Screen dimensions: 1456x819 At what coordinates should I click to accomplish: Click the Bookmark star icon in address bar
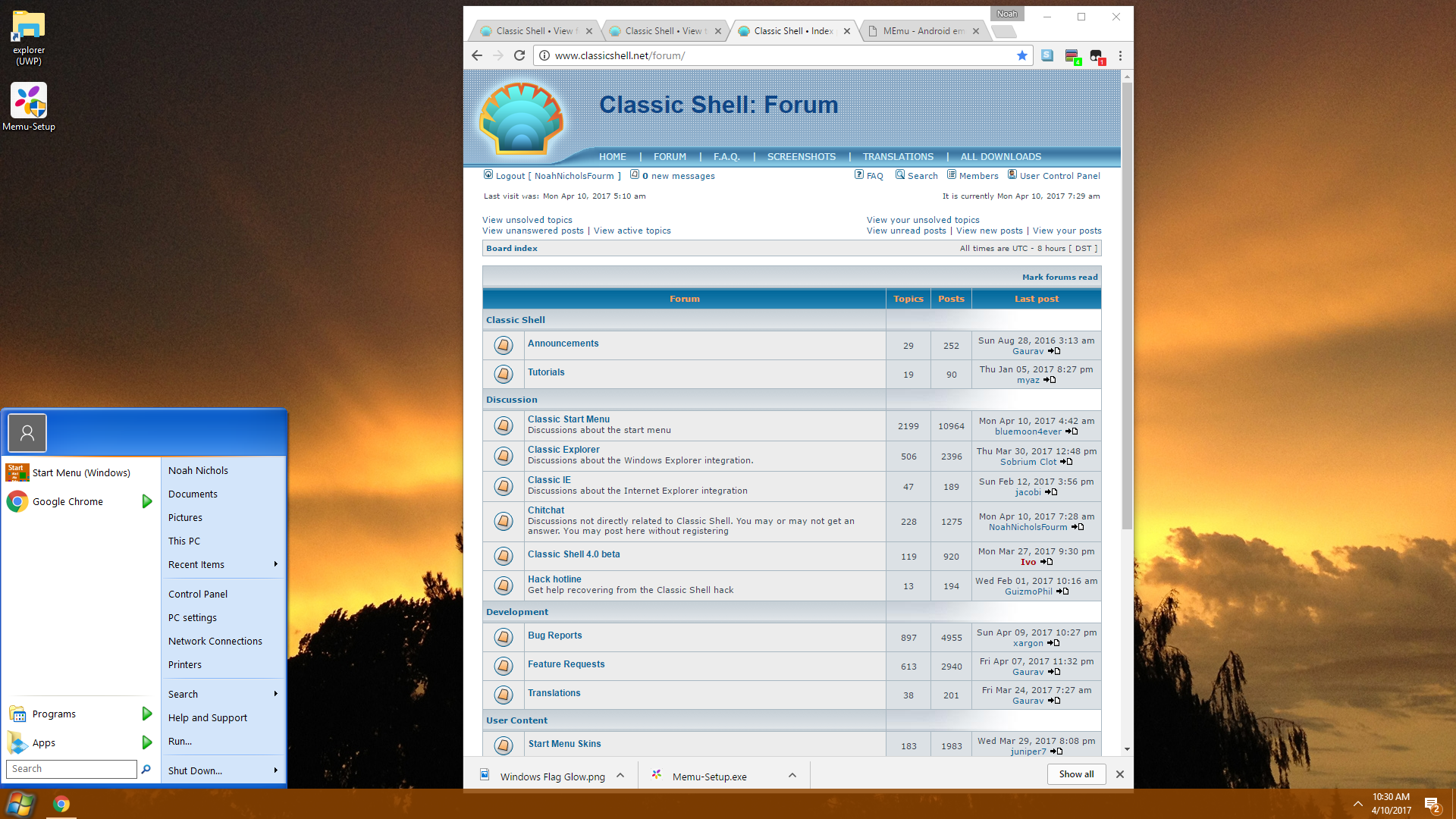click(x=1022, y=56)
